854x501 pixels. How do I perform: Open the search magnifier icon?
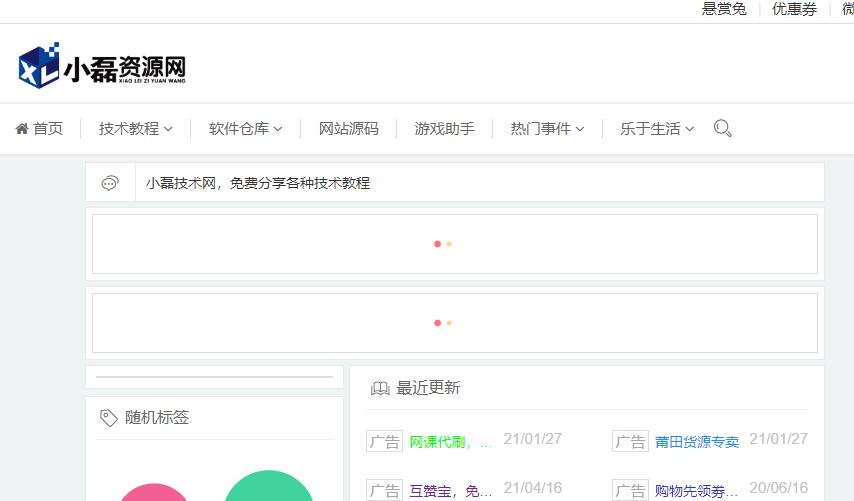(x=722, y=129)
